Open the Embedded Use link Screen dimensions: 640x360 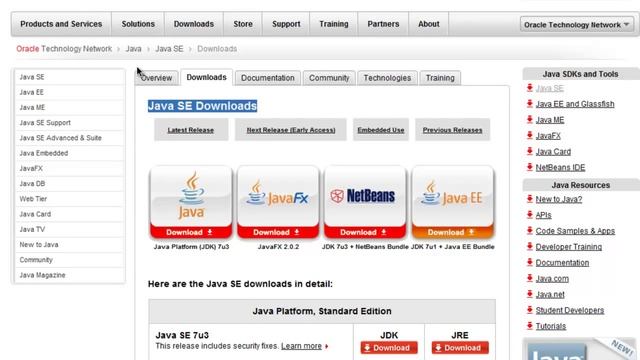click(381, 130)
